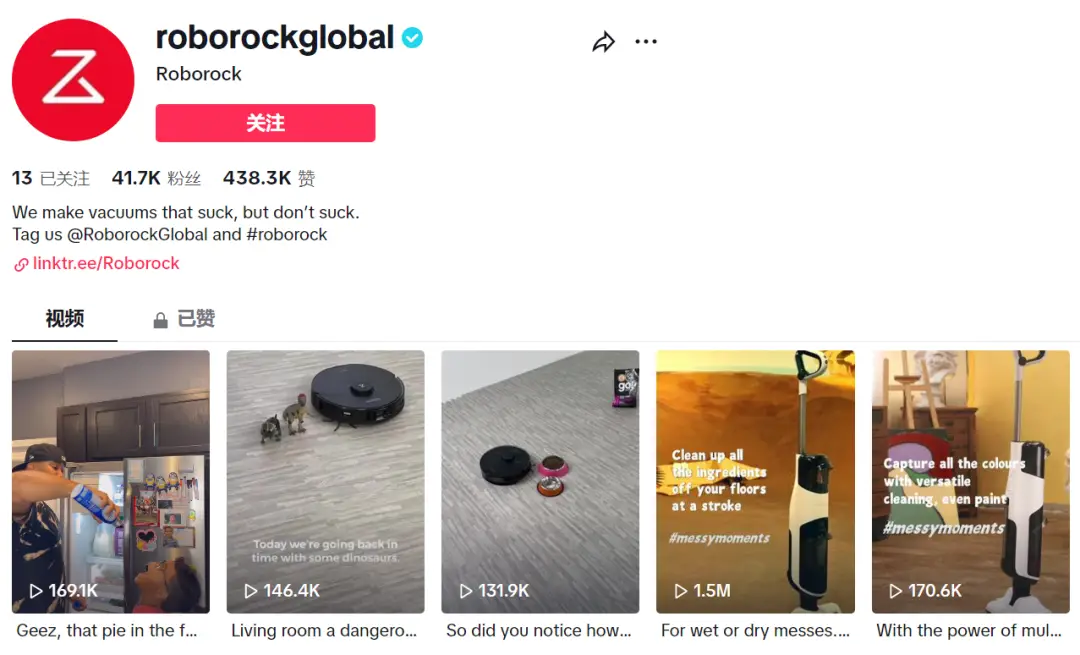Open 'Geez, that pie in the f...' caption
The height and width of the screenshot is (655, 1080).
(x=108, y=631)
